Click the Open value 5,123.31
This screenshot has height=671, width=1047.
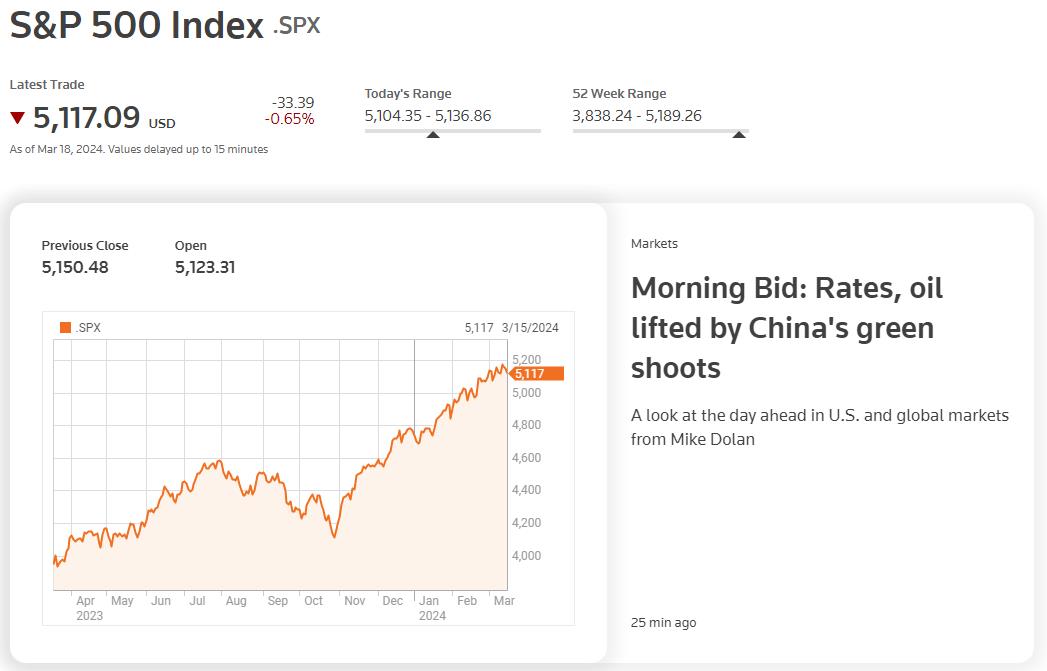205,267
